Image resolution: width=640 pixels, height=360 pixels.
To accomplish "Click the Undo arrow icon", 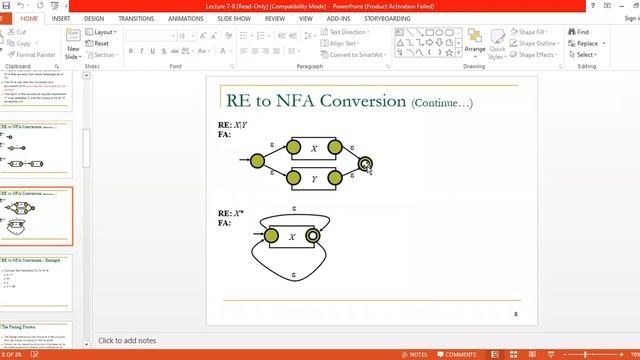I will click(x=20, y=6).
